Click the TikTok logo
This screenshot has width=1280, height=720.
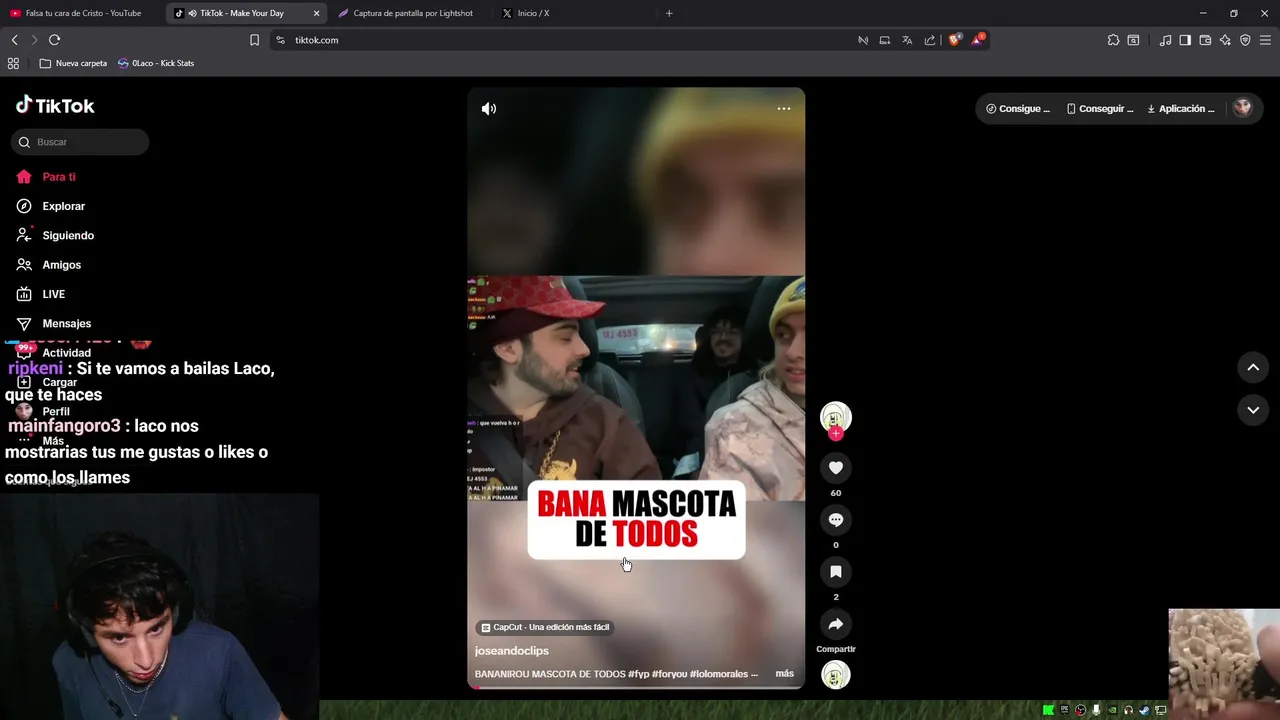click(55, 105)
